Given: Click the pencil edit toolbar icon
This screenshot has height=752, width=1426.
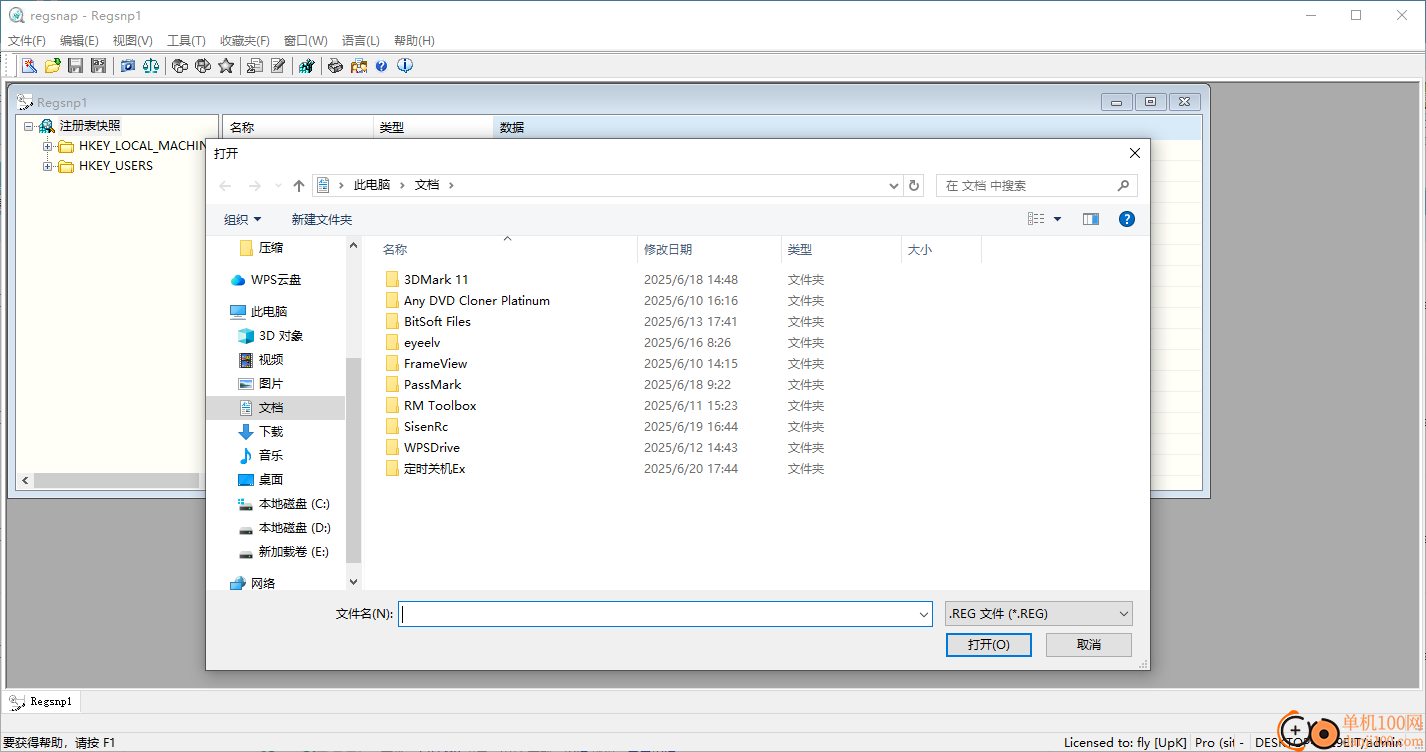Looking at the screenshot, I should pos(278,66).
